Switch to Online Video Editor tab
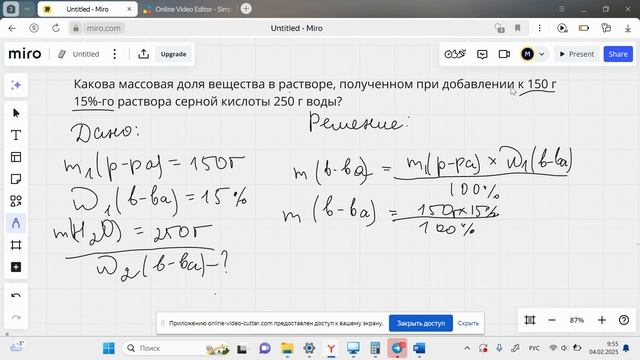 click(188, 9)
